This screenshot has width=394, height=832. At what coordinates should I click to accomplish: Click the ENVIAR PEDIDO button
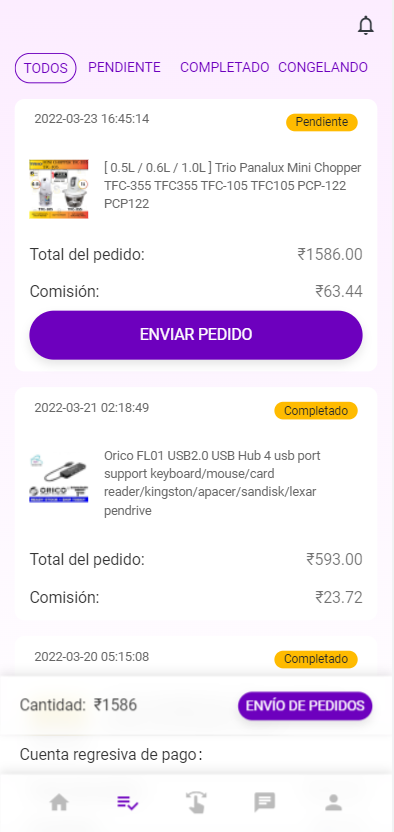pos(196,335)
